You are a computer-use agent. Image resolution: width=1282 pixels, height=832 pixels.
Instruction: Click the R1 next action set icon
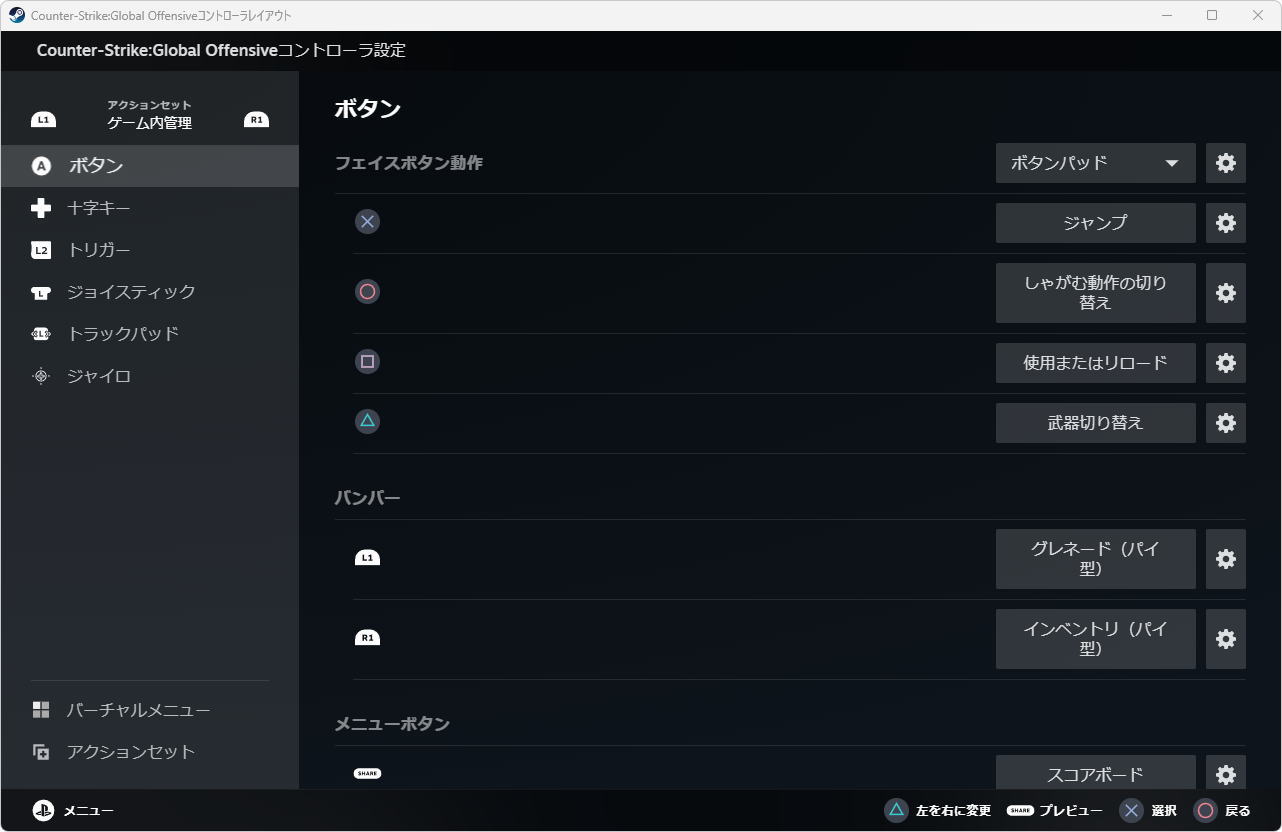[257, 120]
